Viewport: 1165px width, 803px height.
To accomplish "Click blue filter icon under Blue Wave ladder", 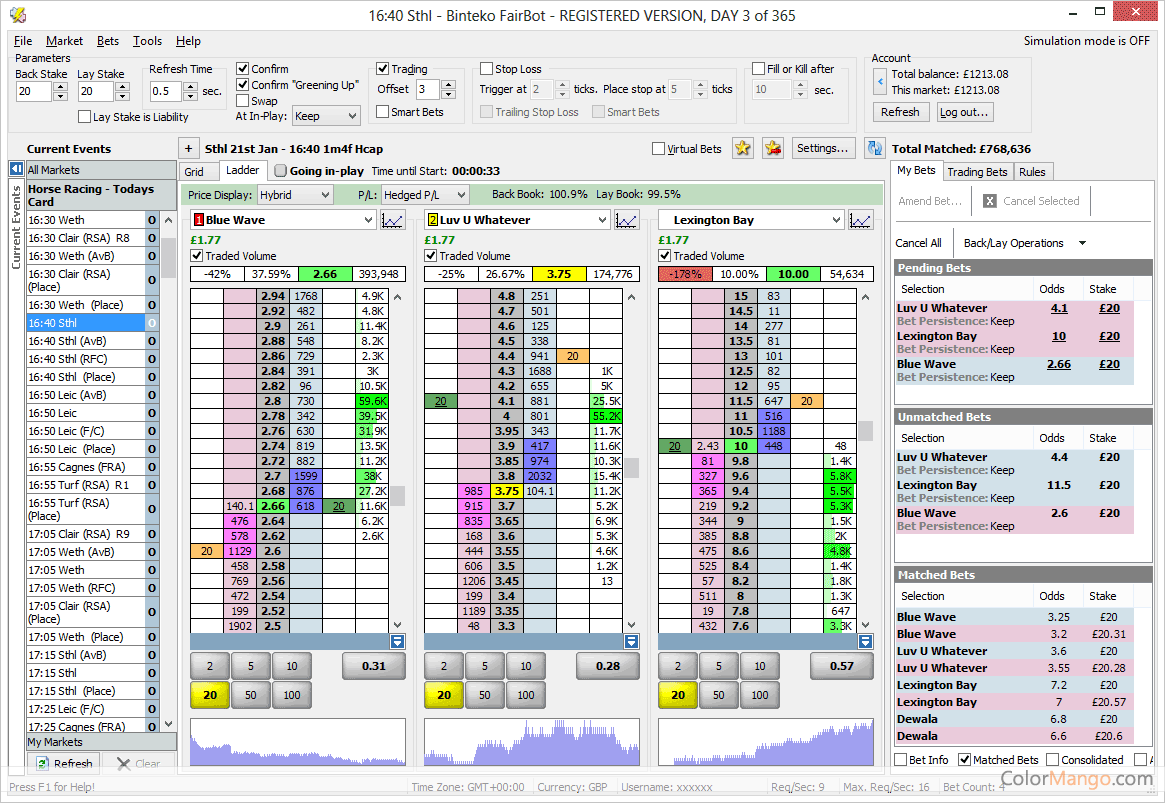I will 397,641.
